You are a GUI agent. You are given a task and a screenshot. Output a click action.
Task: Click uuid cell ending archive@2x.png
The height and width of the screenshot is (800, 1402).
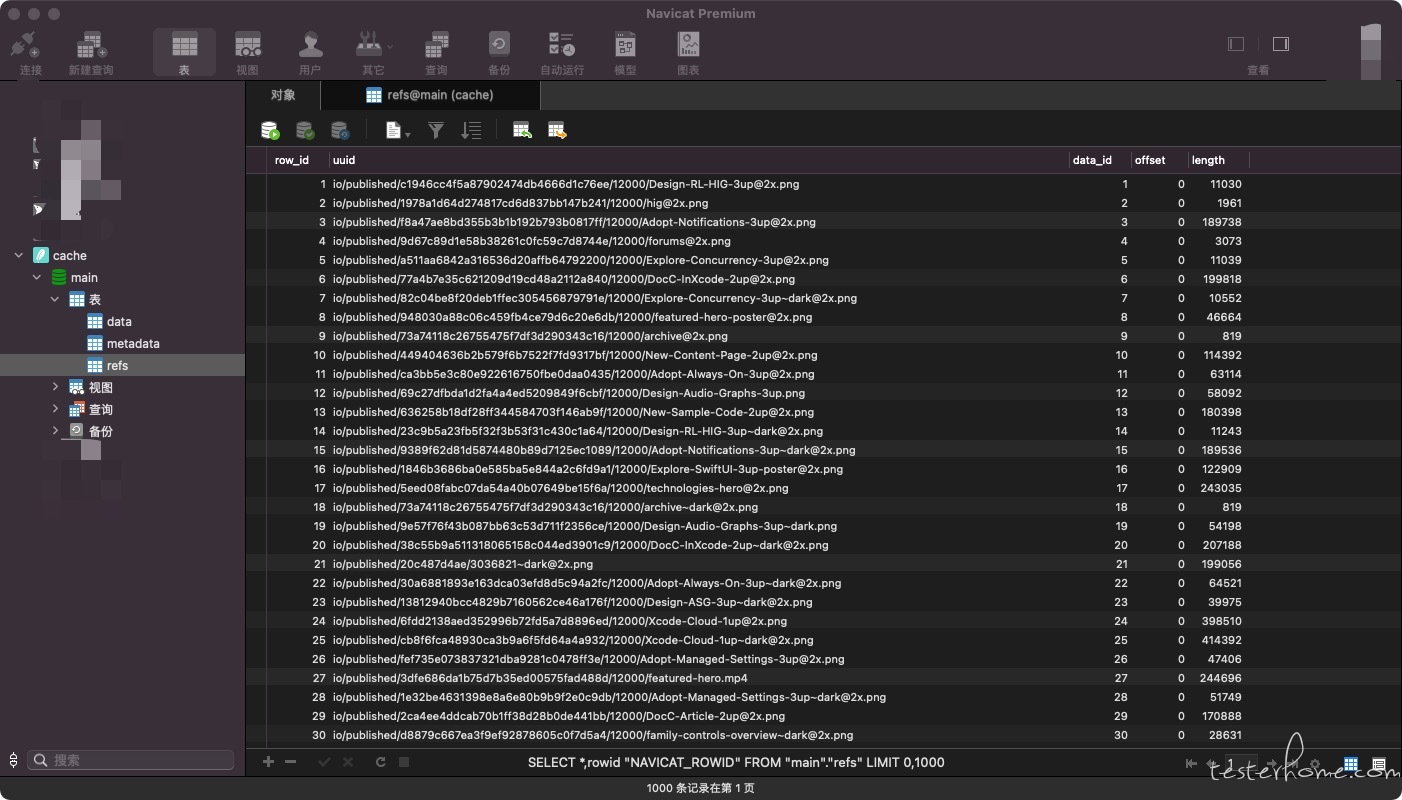coord(699,336)
